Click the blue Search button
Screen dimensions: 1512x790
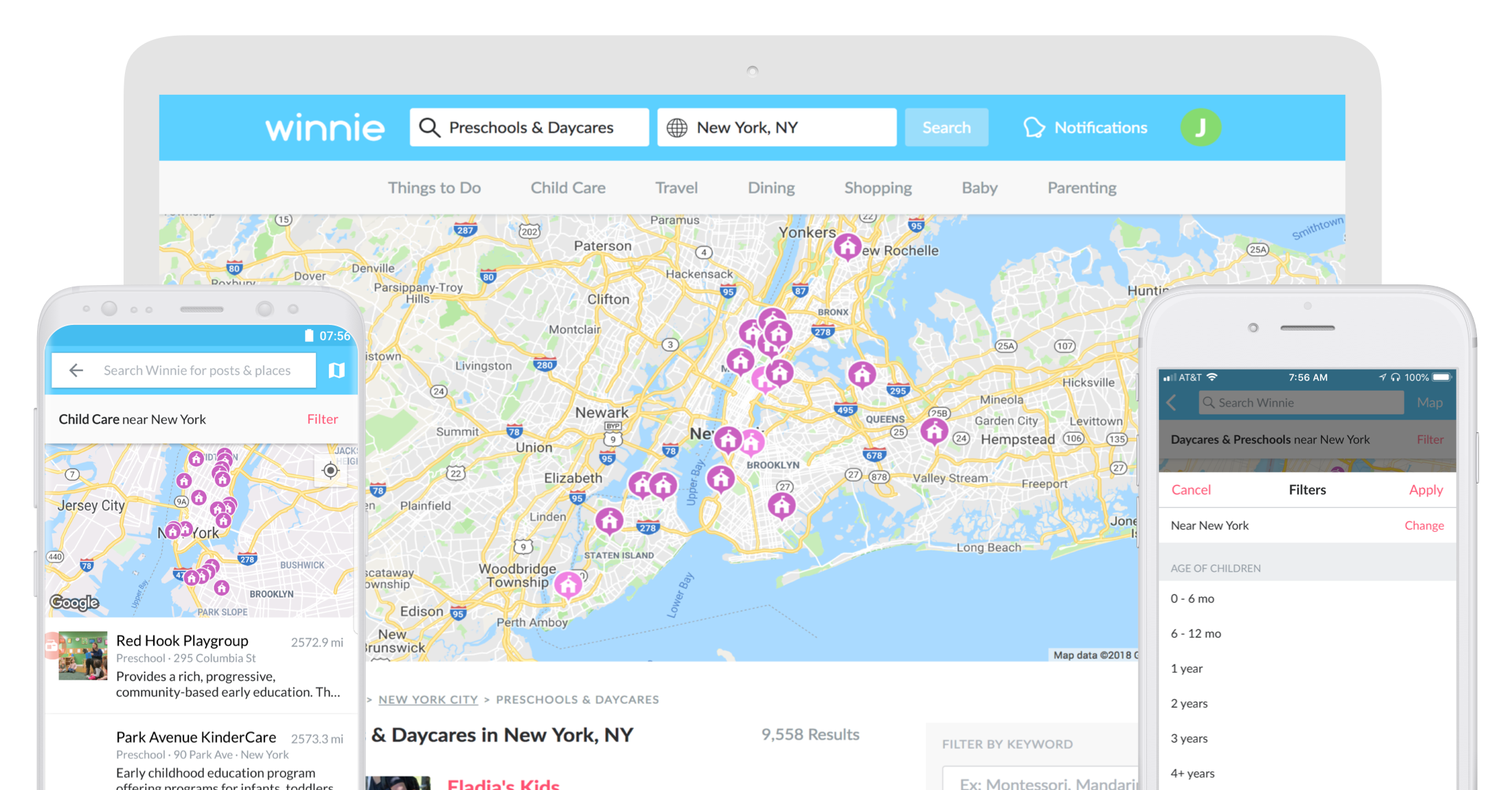tap(946, 127)
